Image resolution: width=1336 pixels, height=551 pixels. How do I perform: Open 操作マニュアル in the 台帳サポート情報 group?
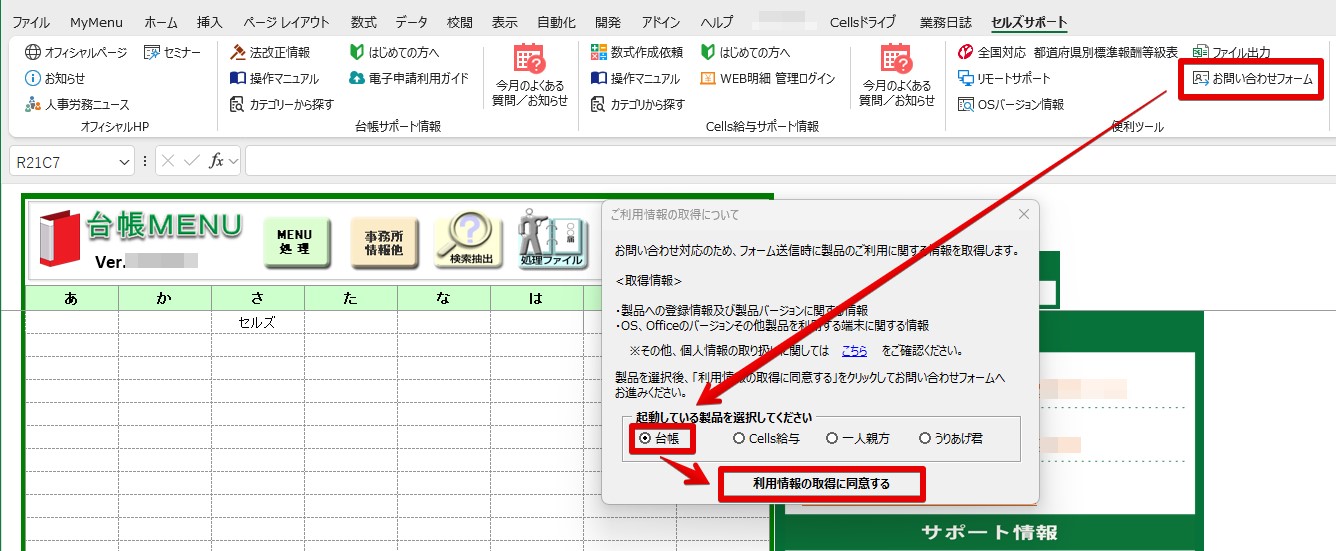coord(274,78)
